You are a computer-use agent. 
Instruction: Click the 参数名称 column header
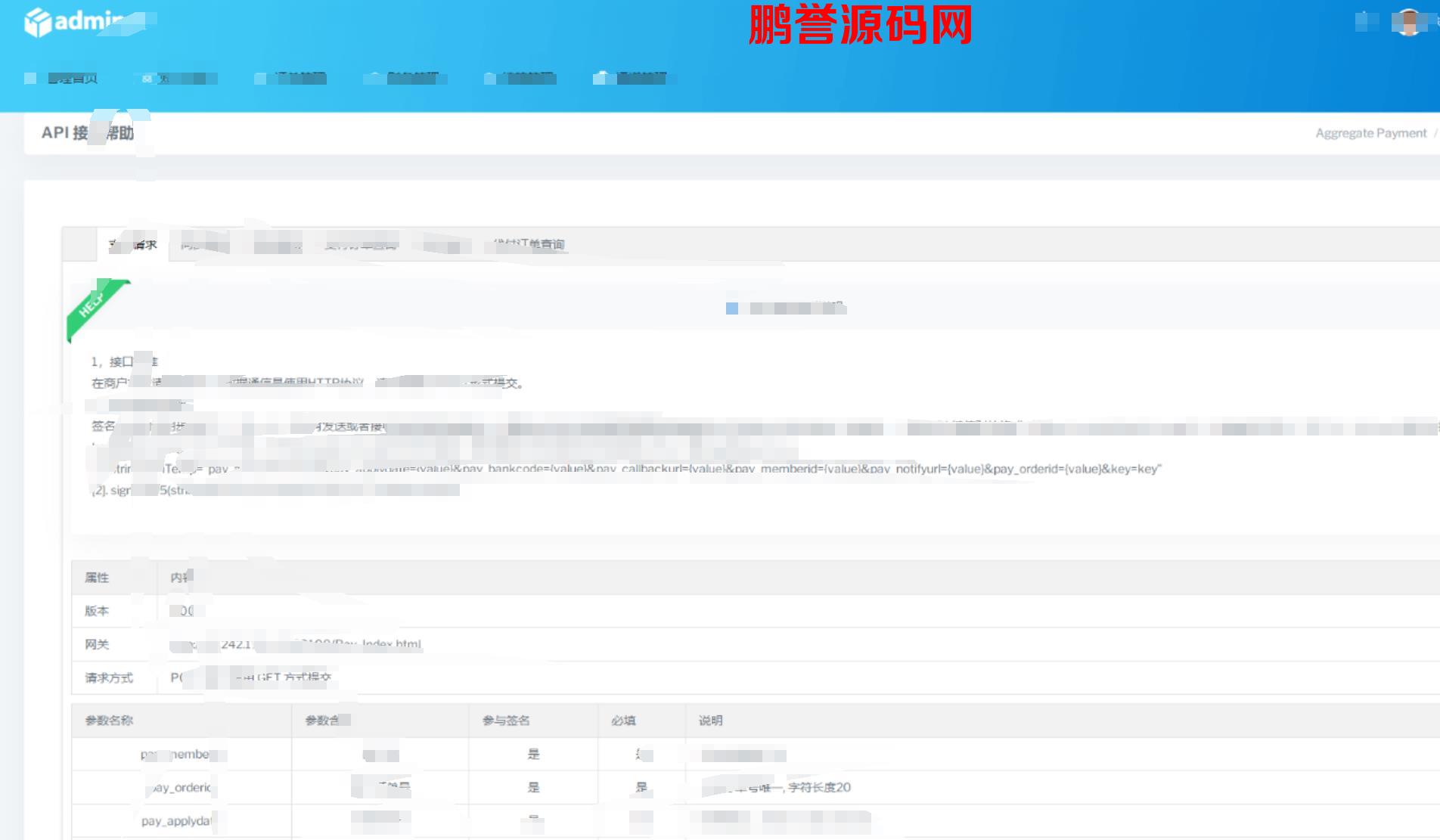tap(109, 721)
